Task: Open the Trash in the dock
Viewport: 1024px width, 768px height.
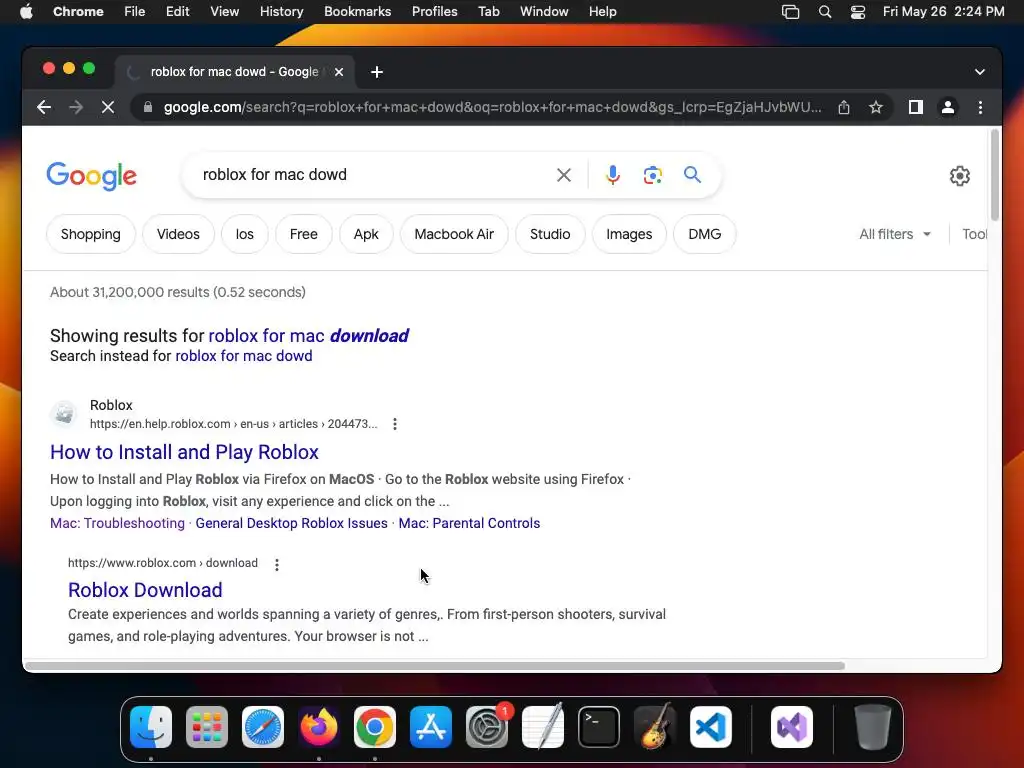Action: [872, 727]
